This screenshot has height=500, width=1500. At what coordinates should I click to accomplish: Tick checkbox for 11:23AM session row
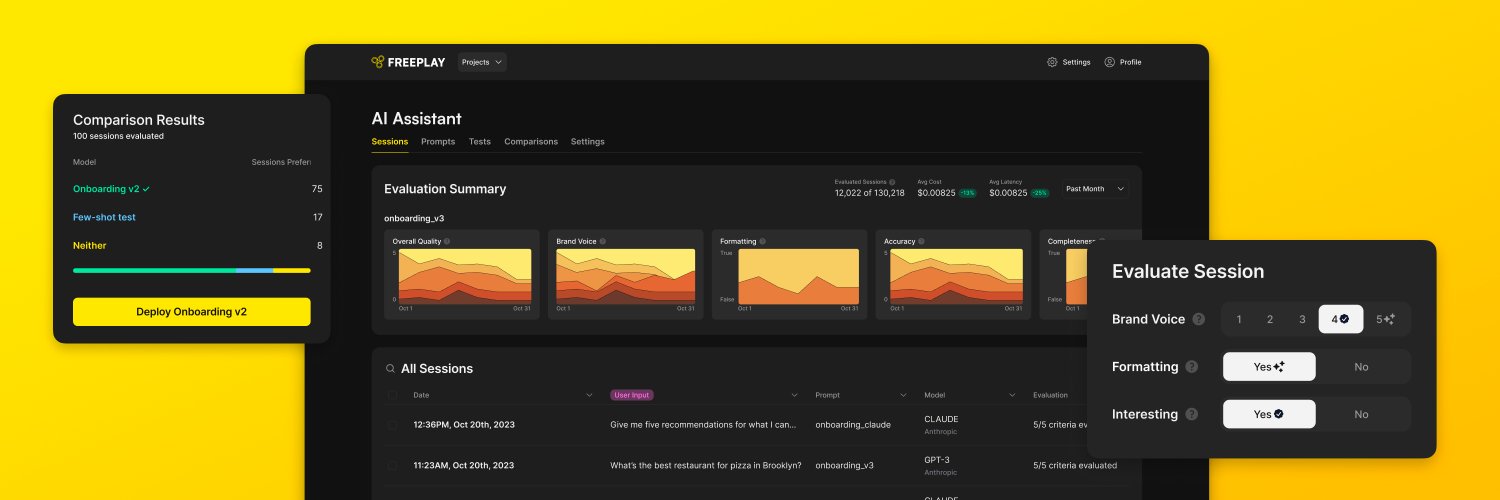click(x=392, y=465)
